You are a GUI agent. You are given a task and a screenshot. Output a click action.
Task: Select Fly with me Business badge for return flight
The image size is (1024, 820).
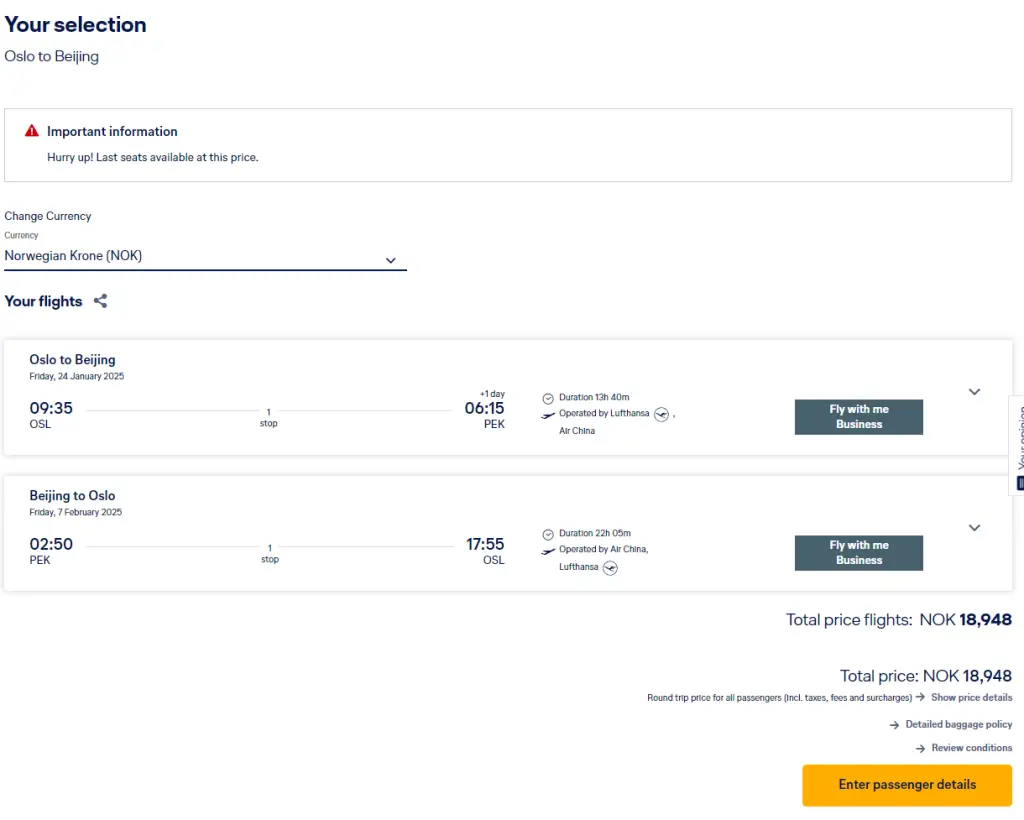[x=858, y=553]
